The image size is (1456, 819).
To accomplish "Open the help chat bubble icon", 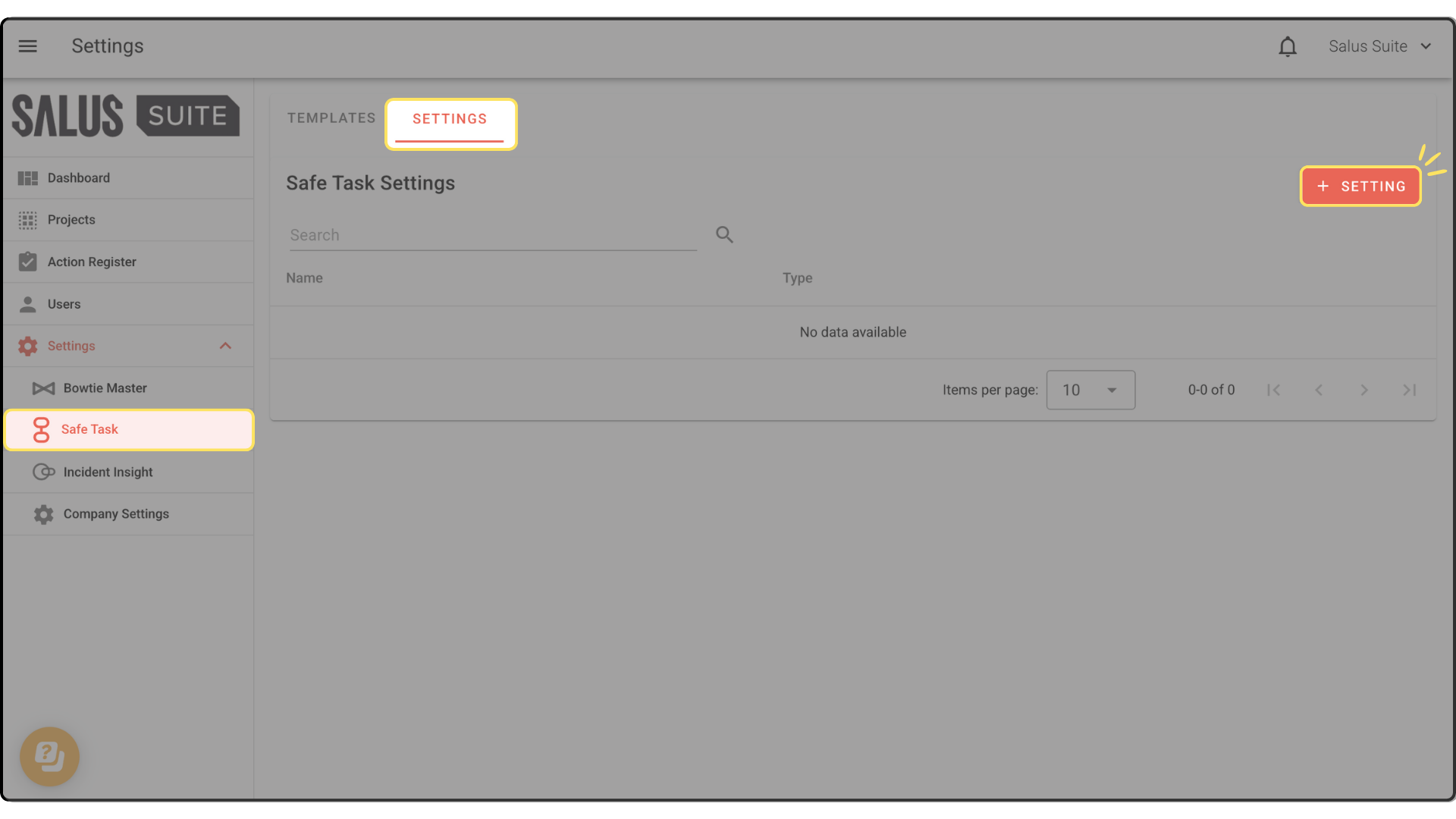I will coord(49,756).
